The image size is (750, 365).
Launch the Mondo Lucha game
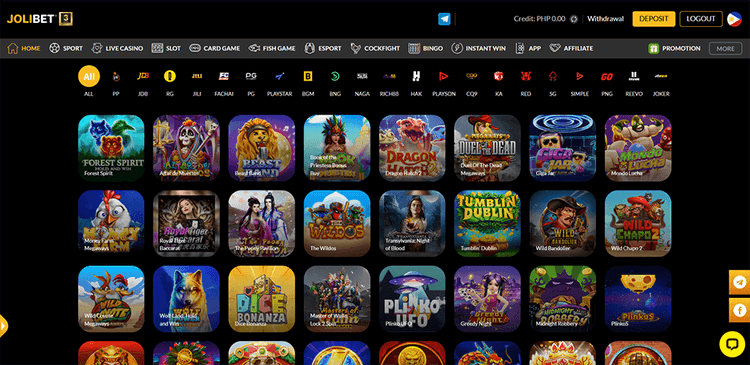click(x=638, y=148)
